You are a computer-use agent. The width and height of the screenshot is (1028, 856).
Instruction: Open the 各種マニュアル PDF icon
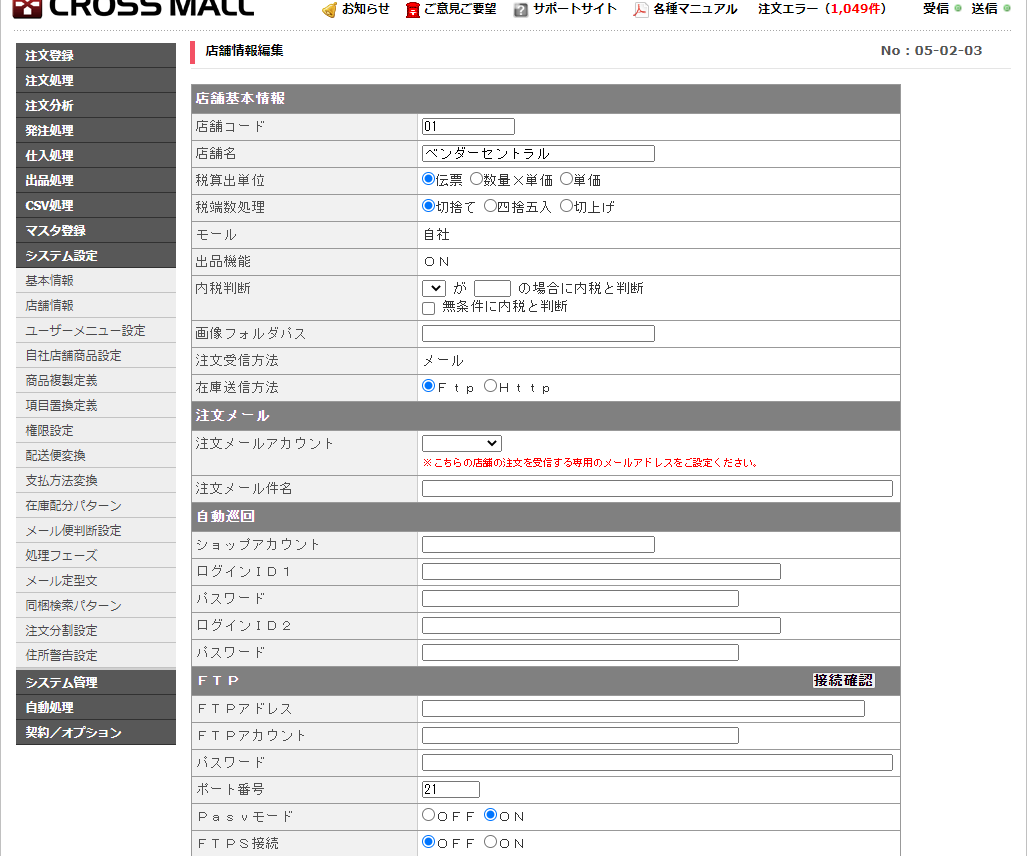(x=641, y=10)
